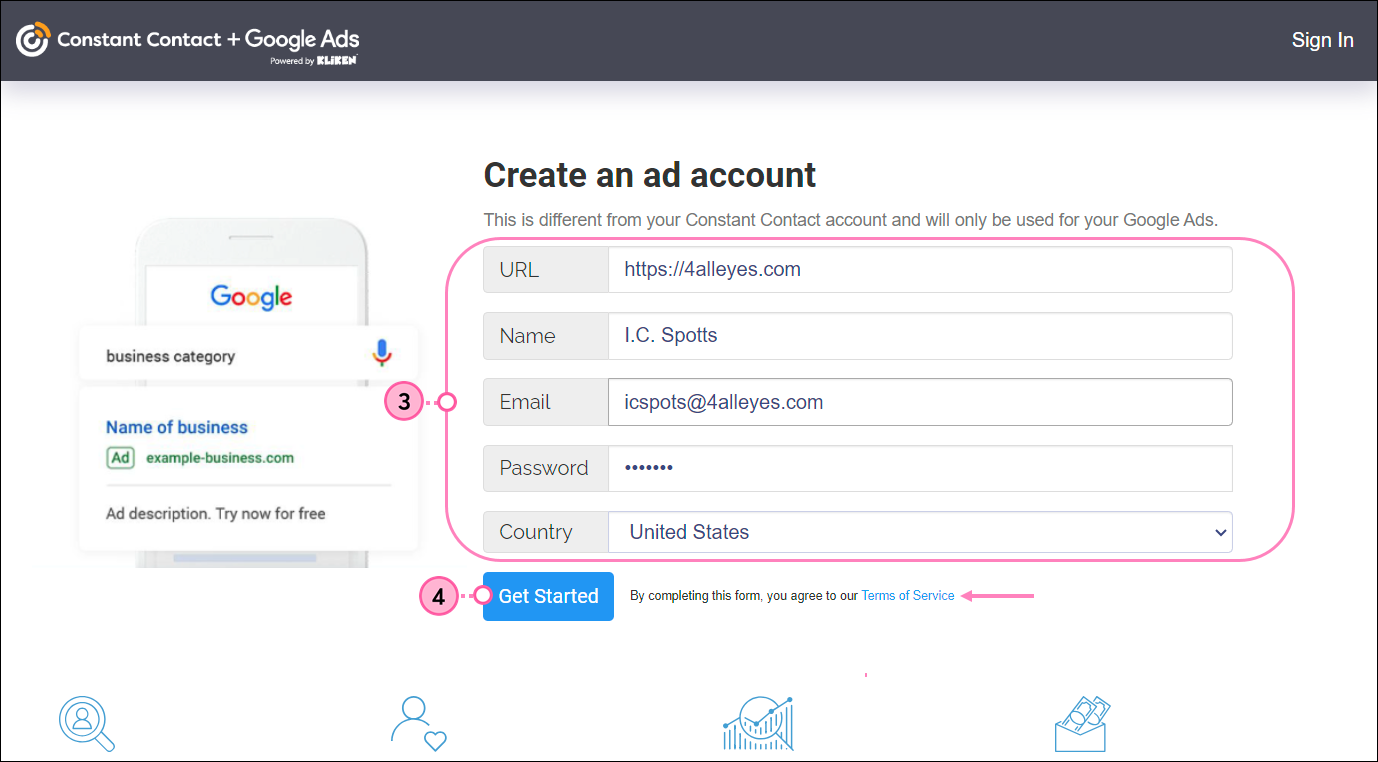Click the example-business.com ad URL

220,458
